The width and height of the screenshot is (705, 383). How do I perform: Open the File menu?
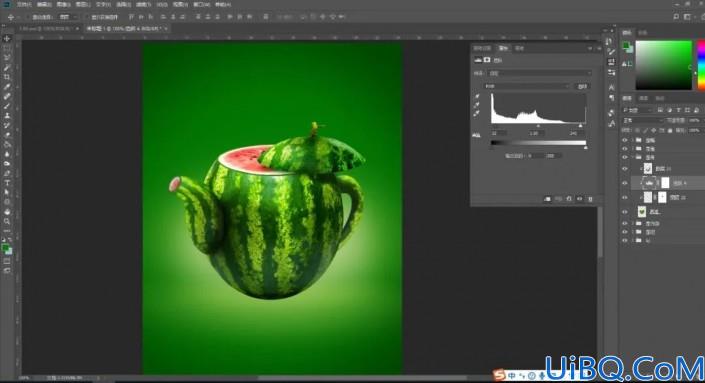point(23,4)
